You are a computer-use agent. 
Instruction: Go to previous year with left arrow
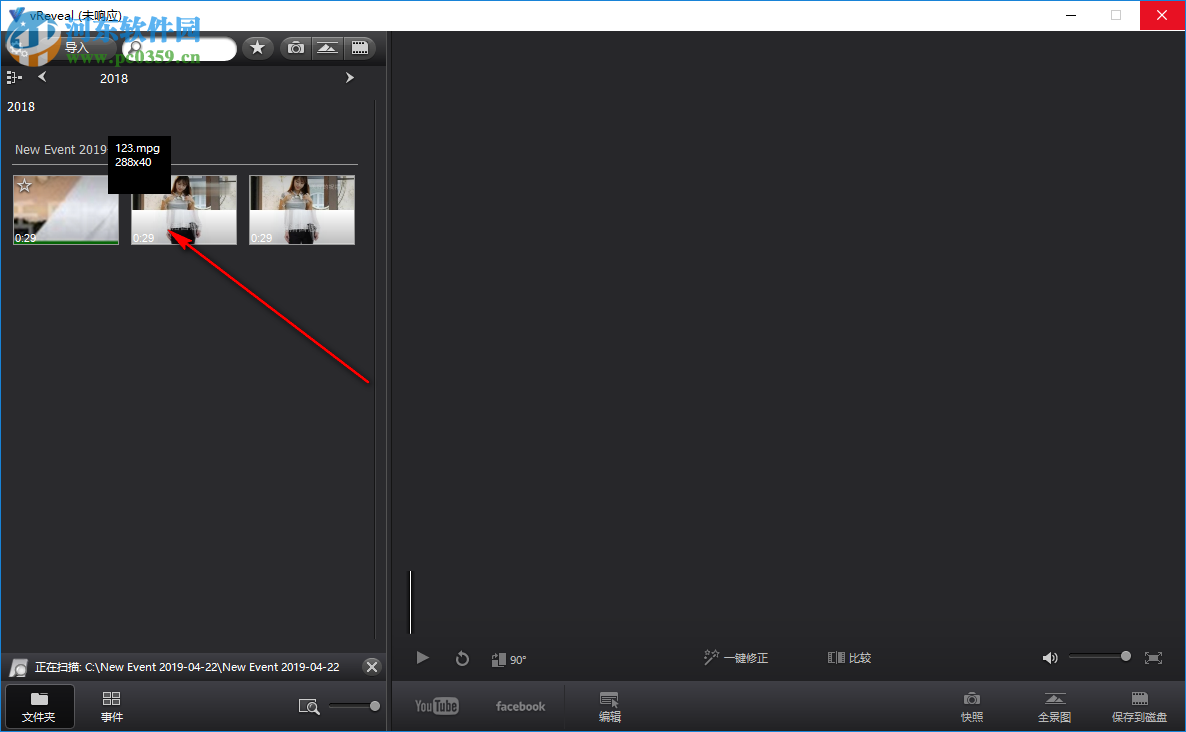[x=42, y=76]
